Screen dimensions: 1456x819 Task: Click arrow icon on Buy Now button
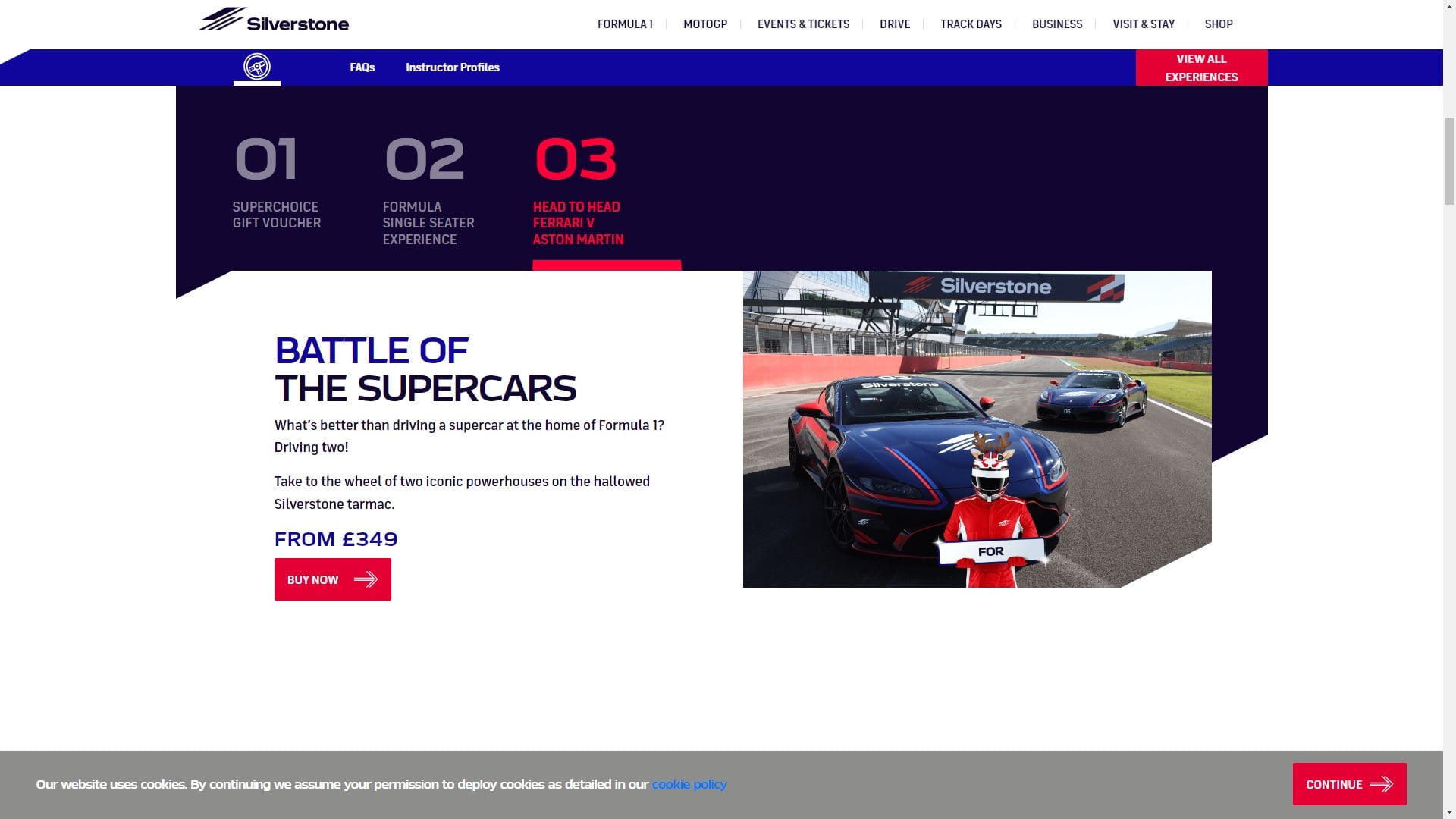(366, 579)
